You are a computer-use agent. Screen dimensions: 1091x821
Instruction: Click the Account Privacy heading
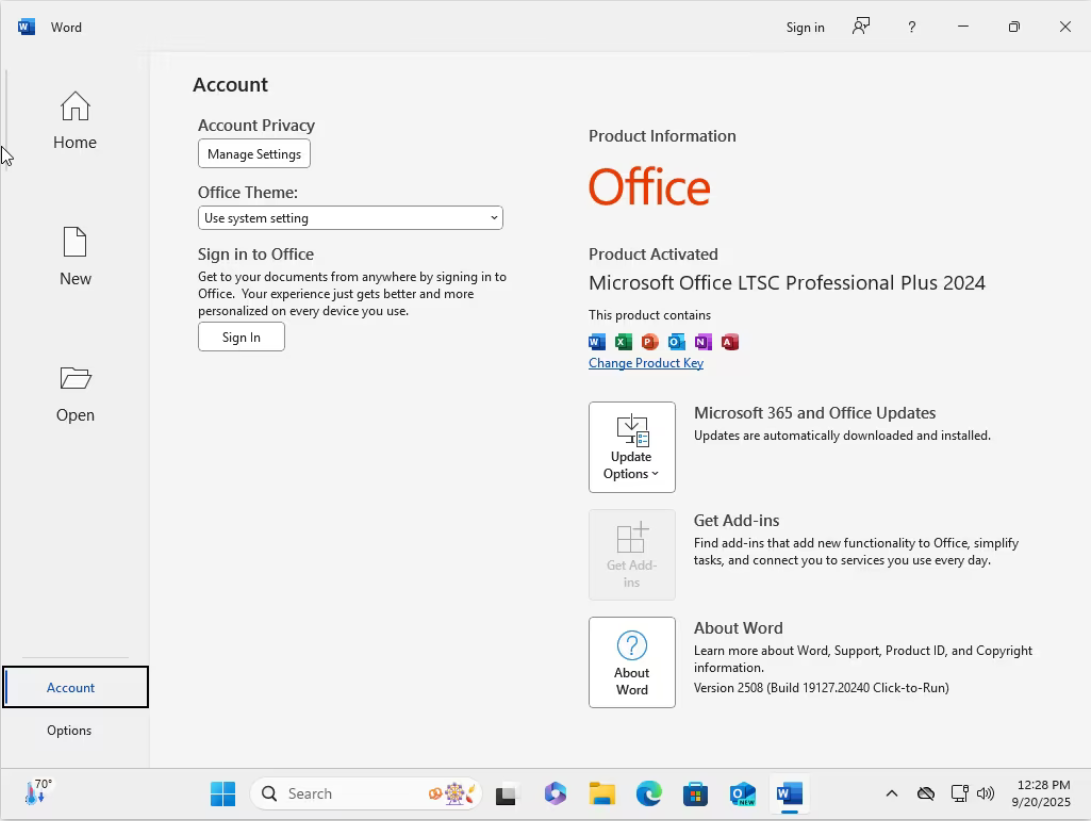tap(256, 125)
